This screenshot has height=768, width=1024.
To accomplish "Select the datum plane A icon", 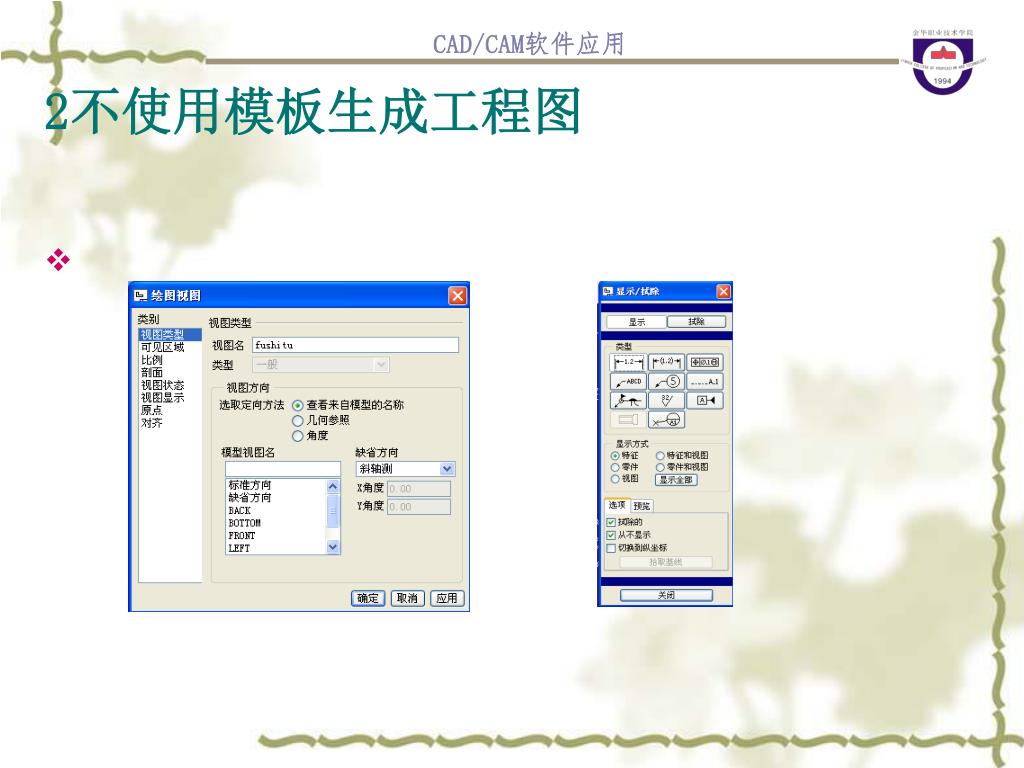I will pyautogui.click(x=705, y=400).
